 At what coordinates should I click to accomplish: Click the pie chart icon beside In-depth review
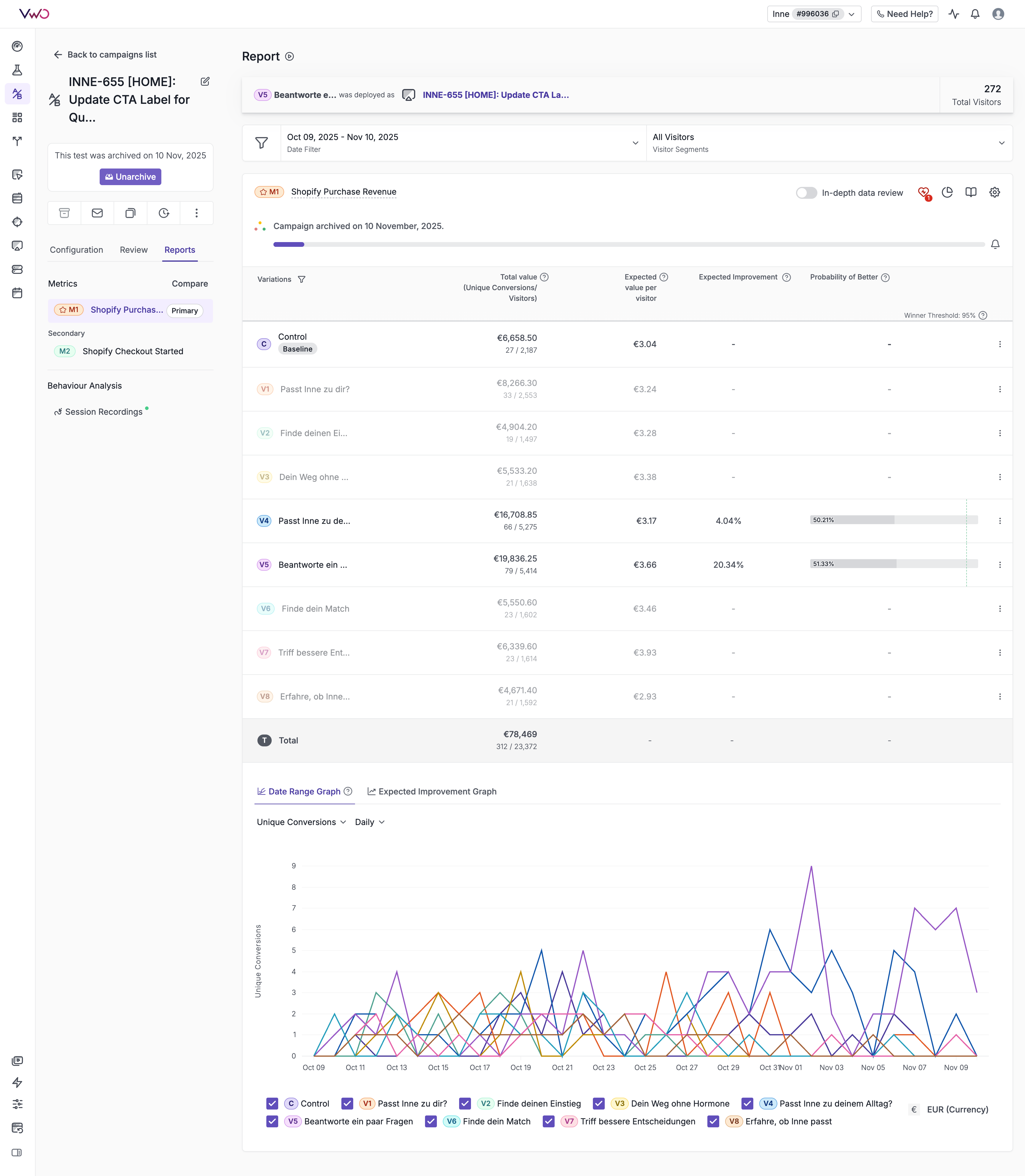coord(947,192)
